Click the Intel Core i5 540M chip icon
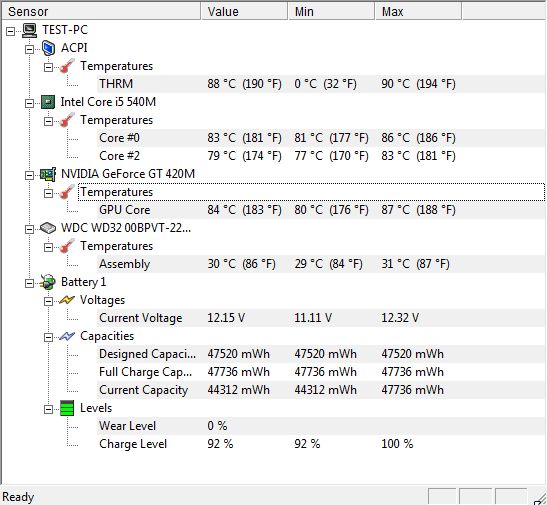 pyautogui.click(x=48, y=102)
